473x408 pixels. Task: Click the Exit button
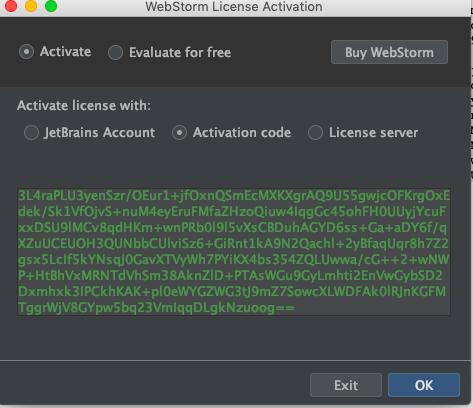[x=346, y=385]
